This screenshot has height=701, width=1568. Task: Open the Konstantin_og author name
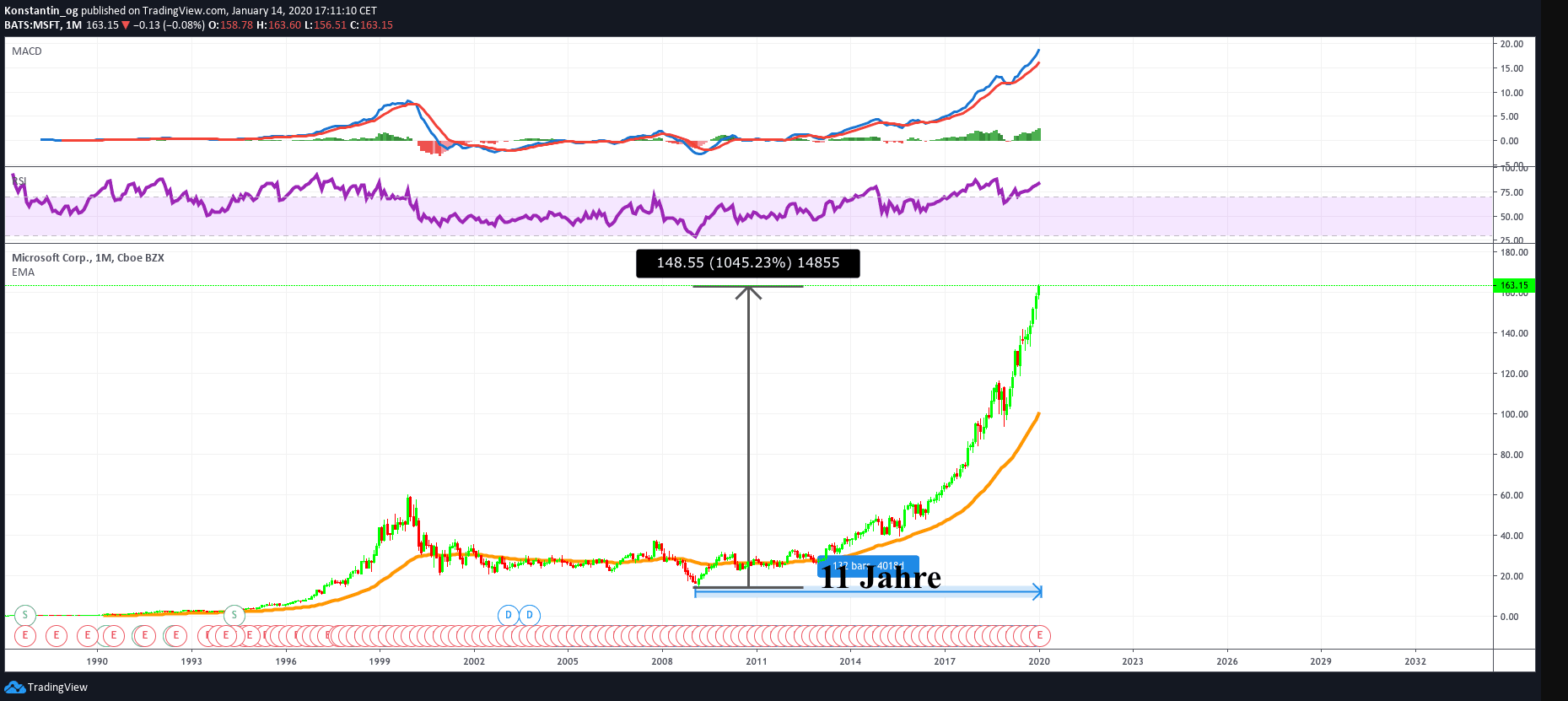(41, 11)
